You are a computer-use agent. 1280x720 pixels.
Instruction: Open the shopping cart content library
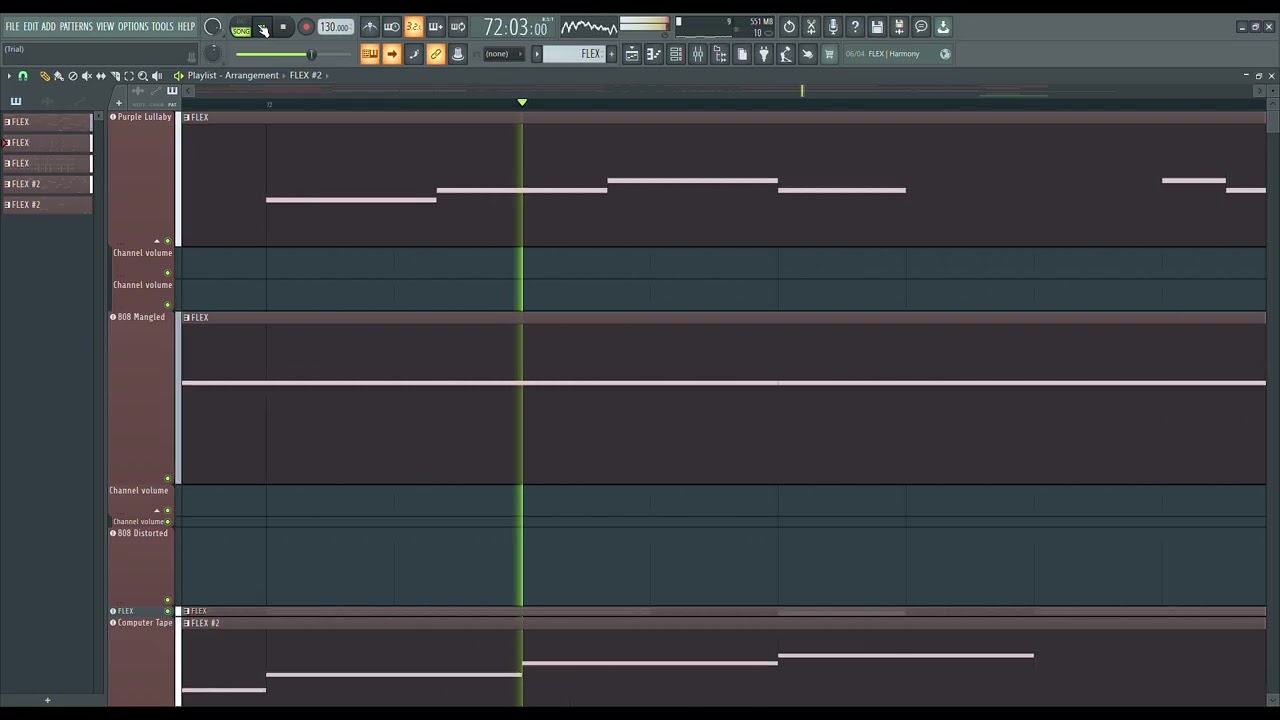pyautogui.click(x=829, y=54)
